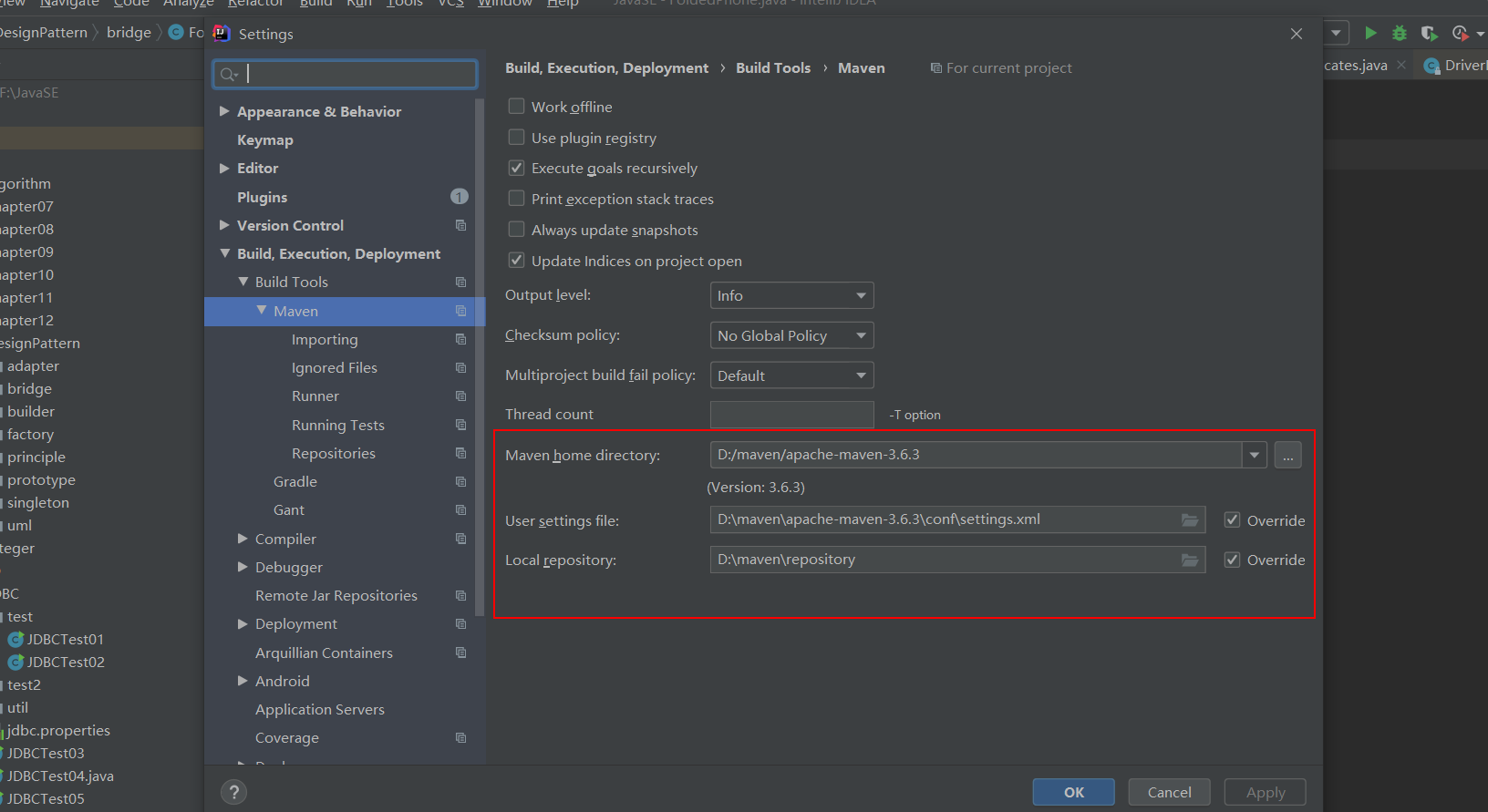Open folder browser for Local repository

(x=1190, y=560)
